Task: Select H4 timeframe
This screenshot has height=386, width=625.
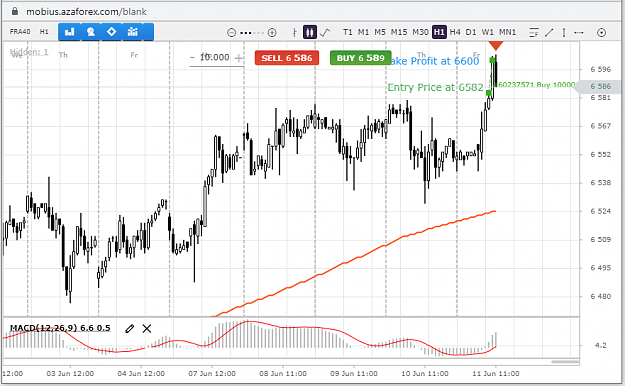Action: pyautogui.click(x=455, y=32)
